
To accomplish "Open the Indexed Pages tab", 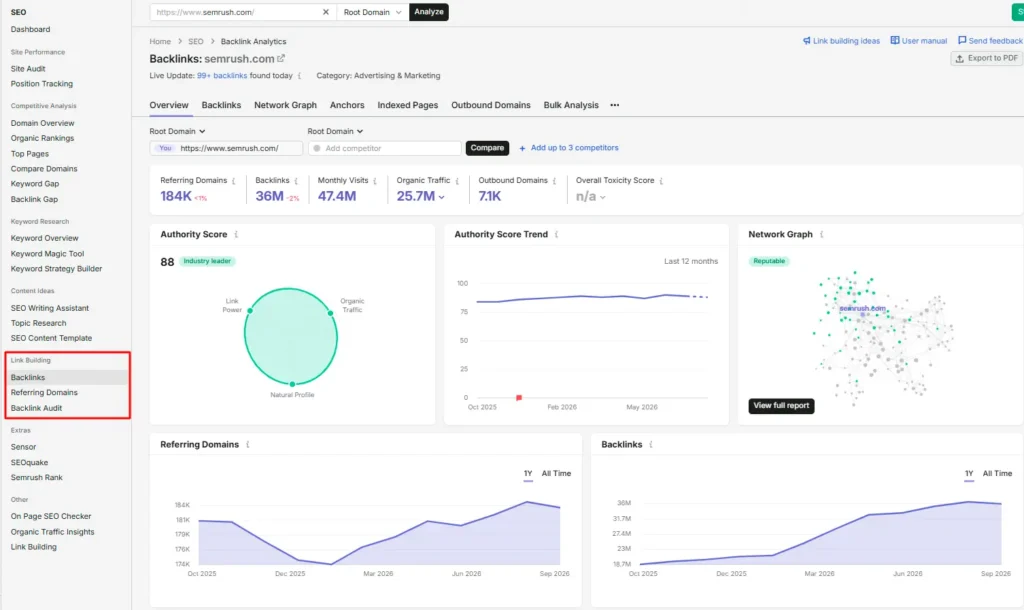I will point(408,105).
